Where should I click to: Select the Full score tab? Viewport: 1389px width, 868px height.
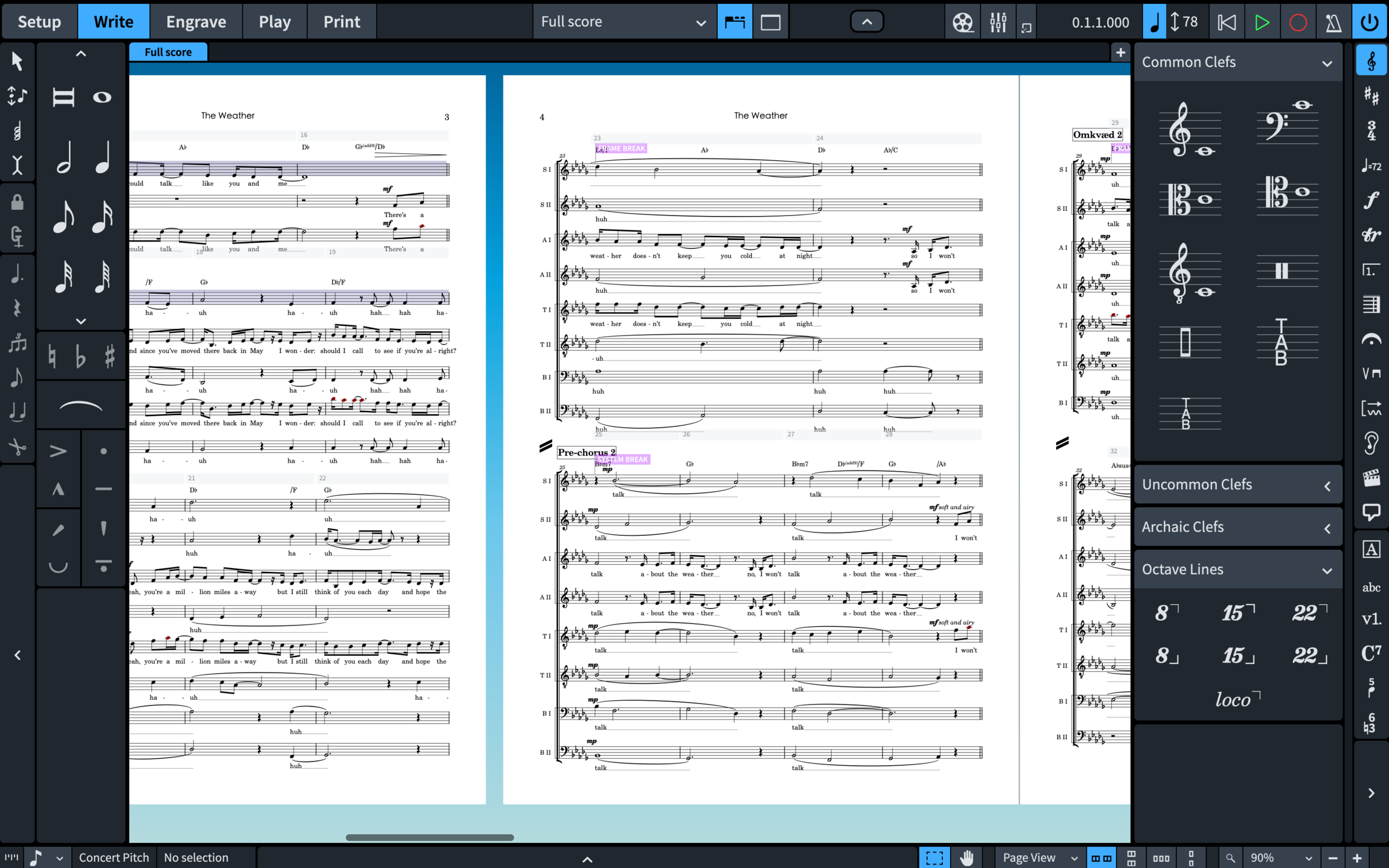tap(168, 52)
